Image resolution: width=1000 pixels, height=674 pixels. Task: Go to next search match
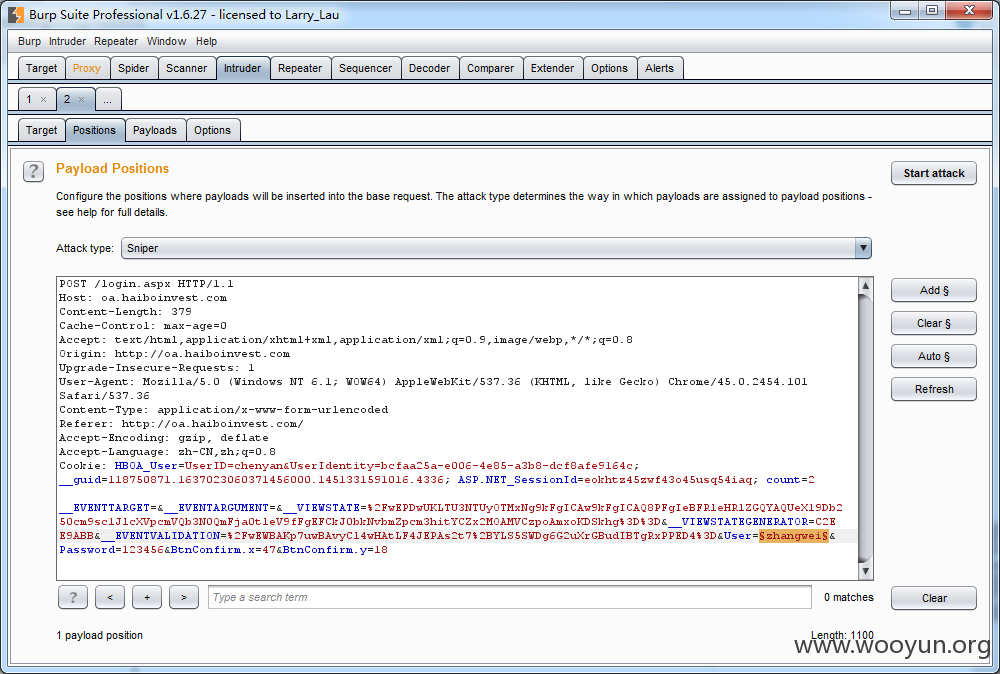(184, 597)
